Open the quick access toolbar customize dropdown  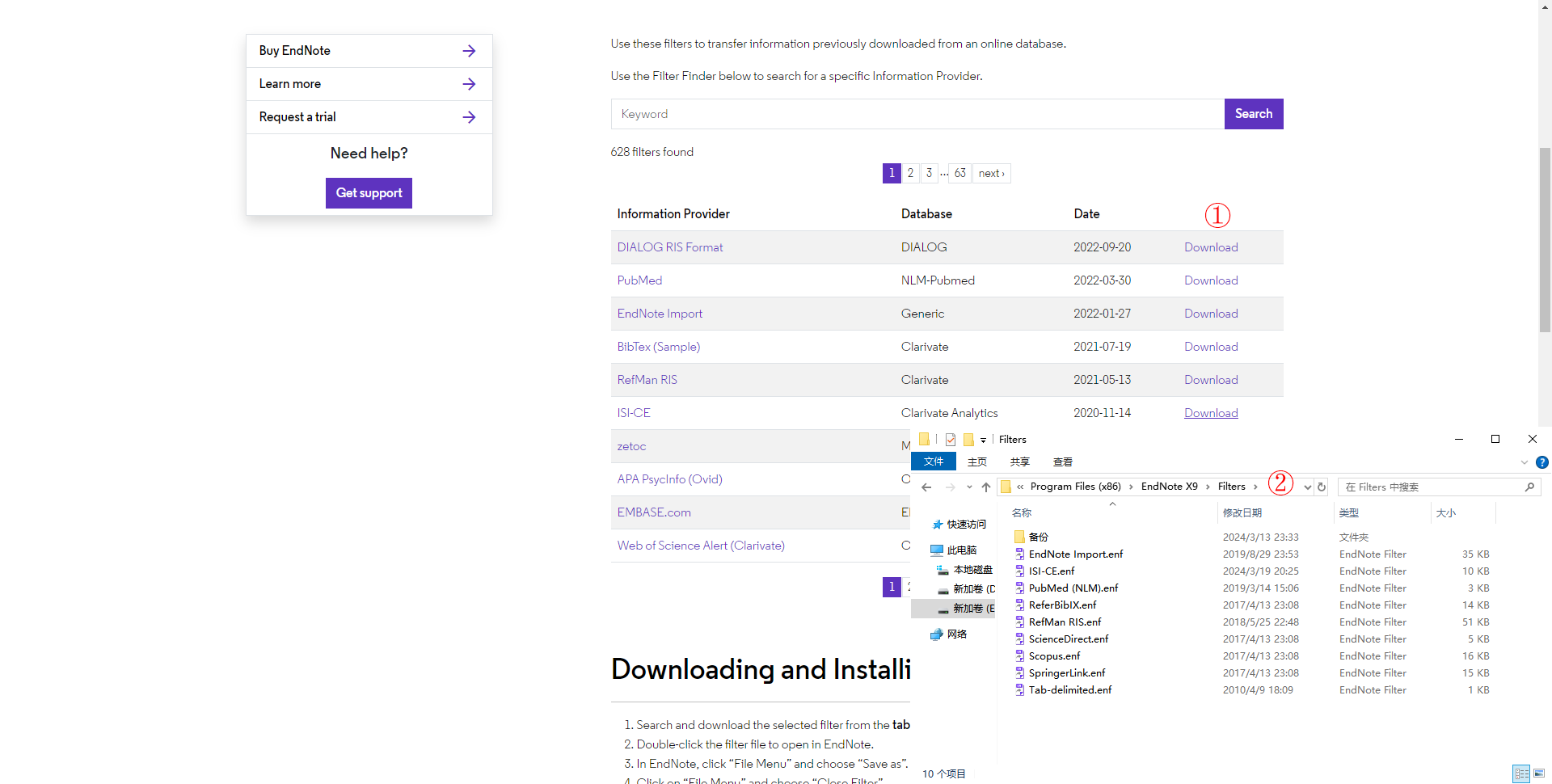tap(983, 440)
